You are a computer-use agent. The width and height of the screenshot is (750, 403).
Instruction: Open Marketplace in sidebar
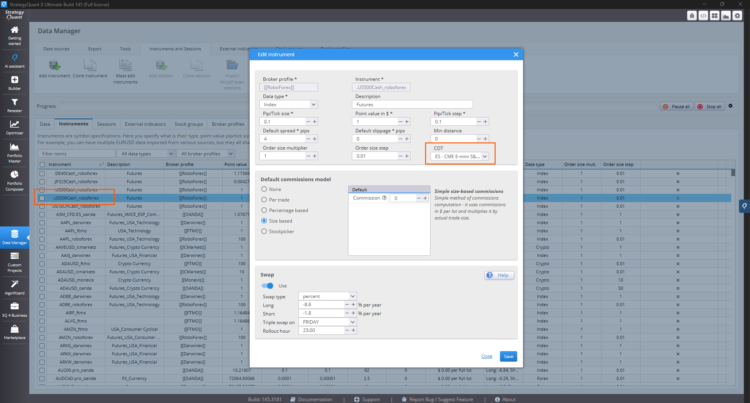tap(14, 332)
